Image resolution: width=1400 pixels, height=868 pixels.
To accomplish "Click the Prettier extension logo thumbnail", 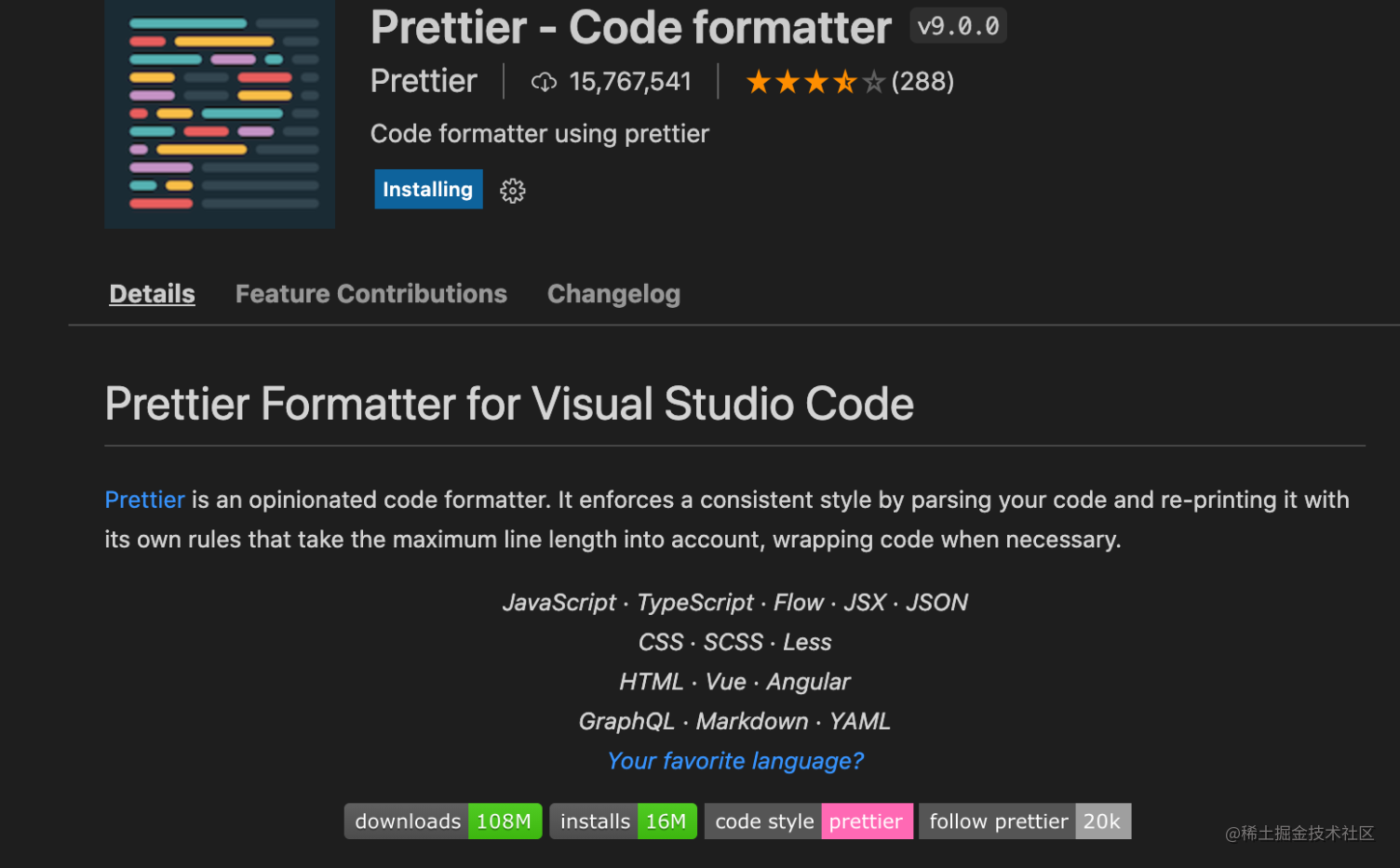I will 220,114.
